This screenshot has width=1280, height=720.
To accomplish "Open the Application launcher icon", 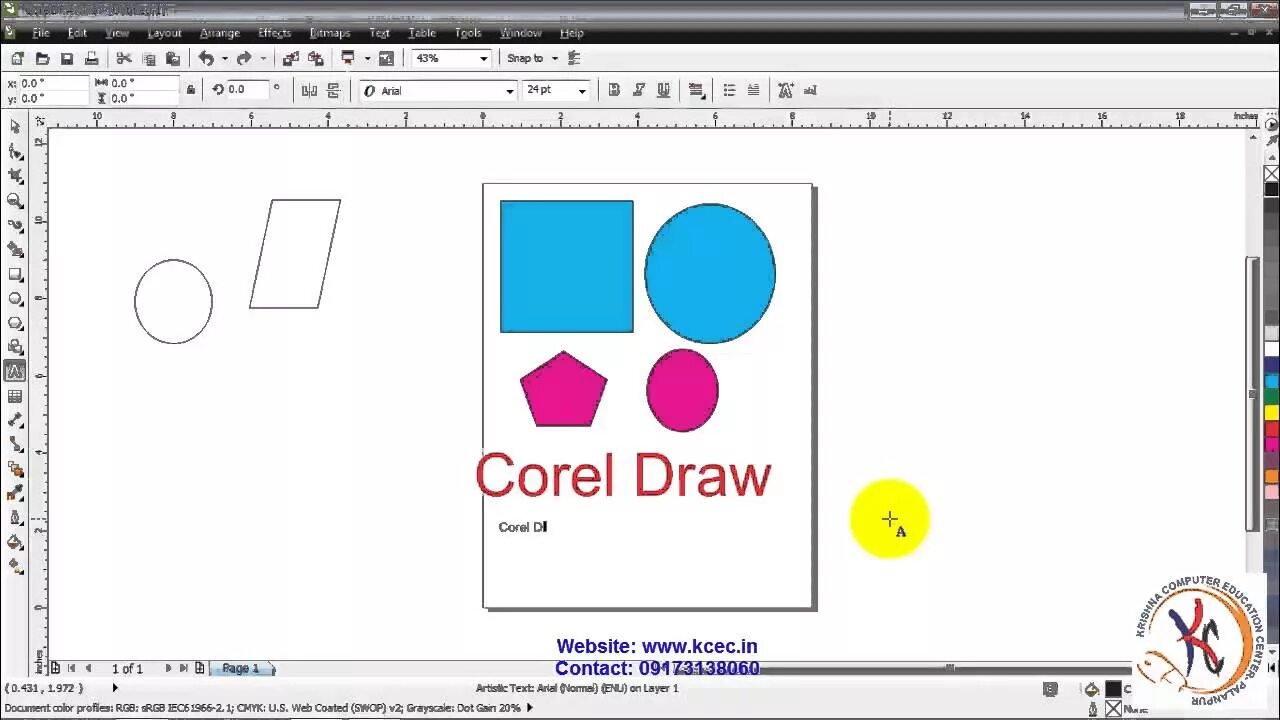I will coord(348,59).
